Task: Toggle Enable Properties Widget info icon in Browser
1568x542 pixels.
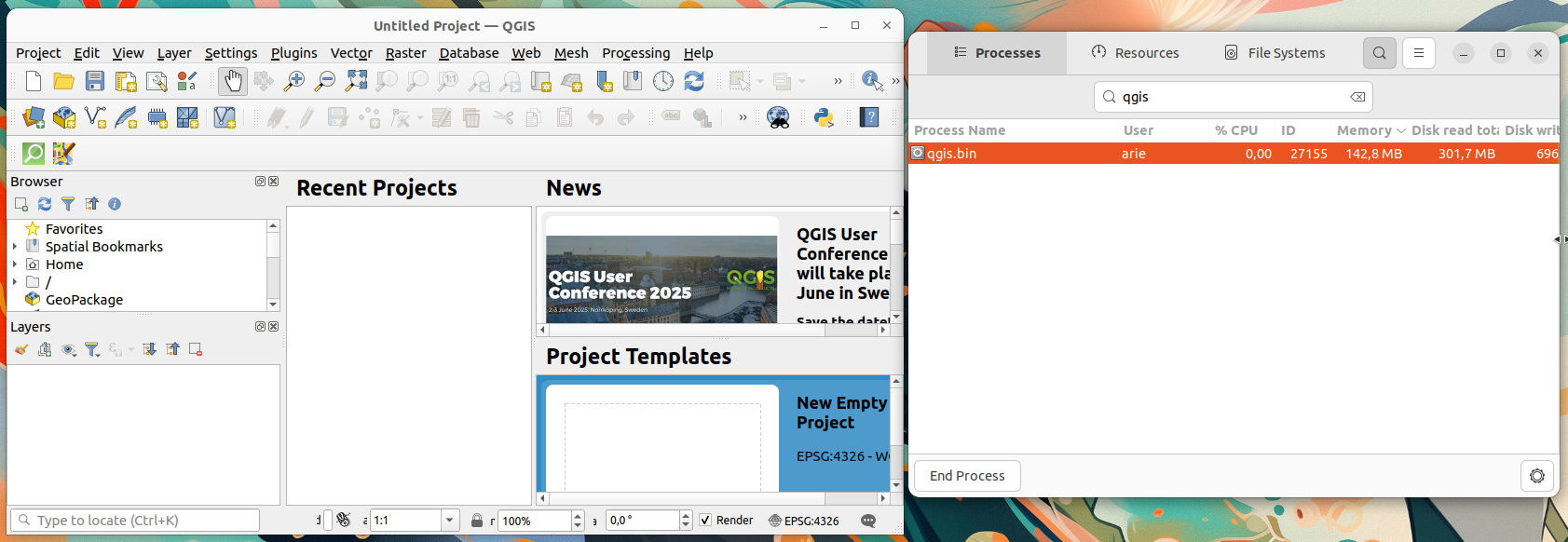Action: tap(115, 204)
